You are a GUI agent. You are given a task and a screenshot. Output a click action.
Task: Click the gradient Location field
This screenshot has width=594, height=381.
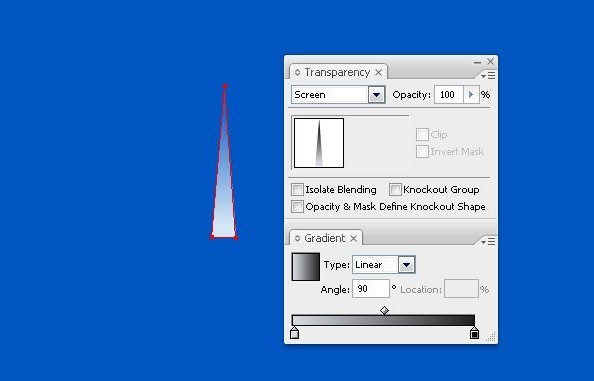[461, 289]
